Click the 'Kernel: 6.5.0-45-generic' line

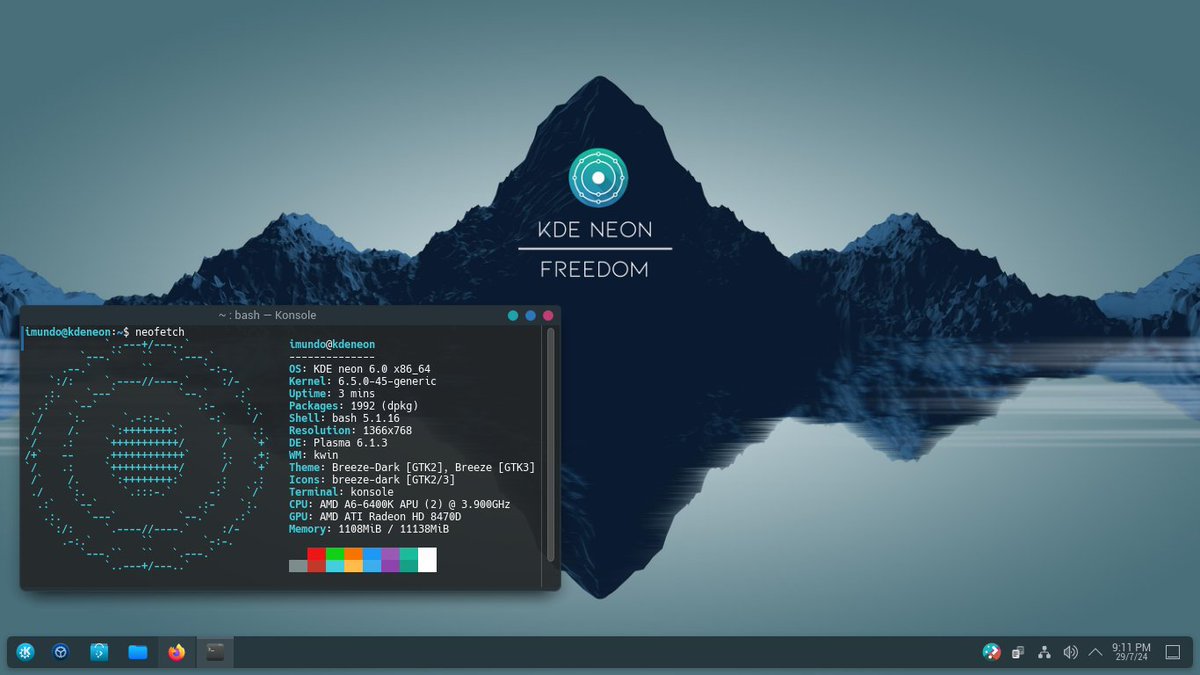tap(363, 381)
